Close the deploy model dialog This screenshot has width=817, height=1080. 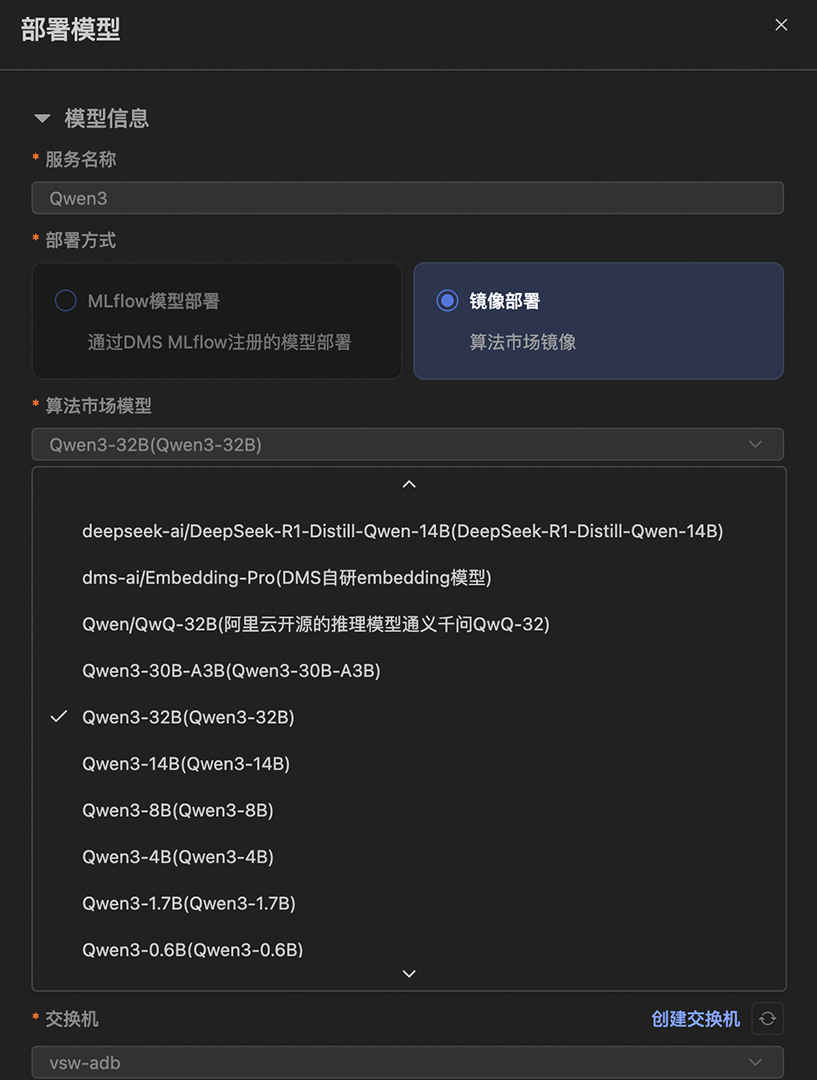[781, 25]
